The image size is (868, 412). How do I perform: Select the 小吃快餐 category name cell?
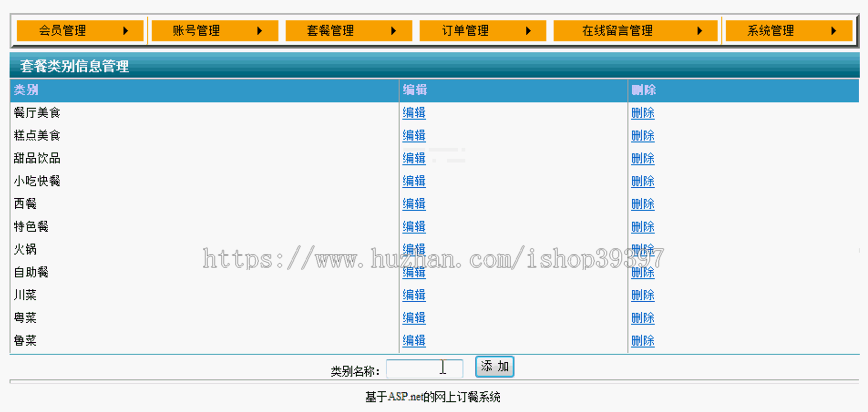(205, 182)
